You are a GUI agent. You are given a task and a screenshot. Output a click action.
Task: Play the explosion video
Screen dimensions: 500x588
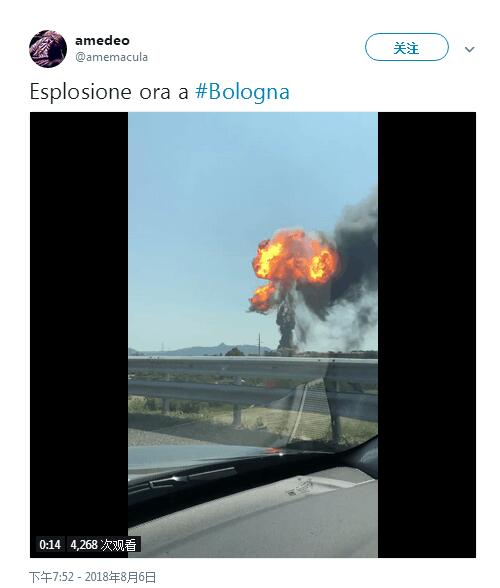(x=253, y=334)
